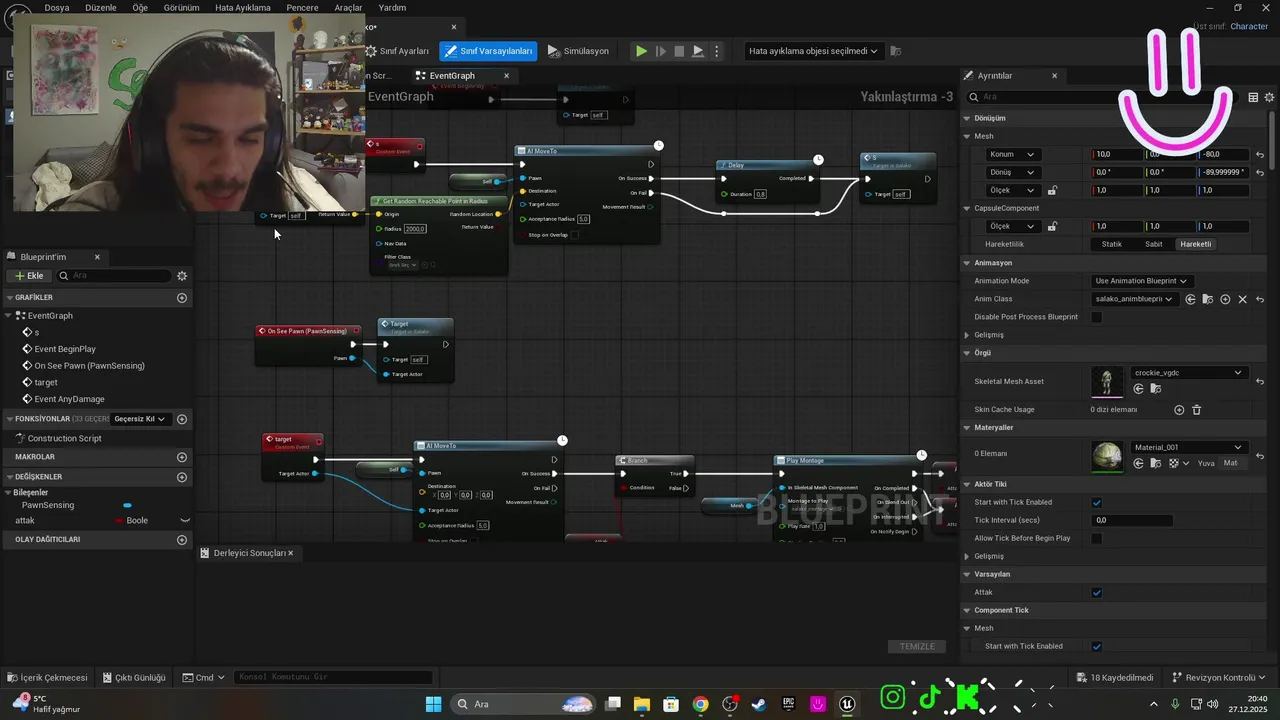Click the debug object browse icon

point(895,51)
